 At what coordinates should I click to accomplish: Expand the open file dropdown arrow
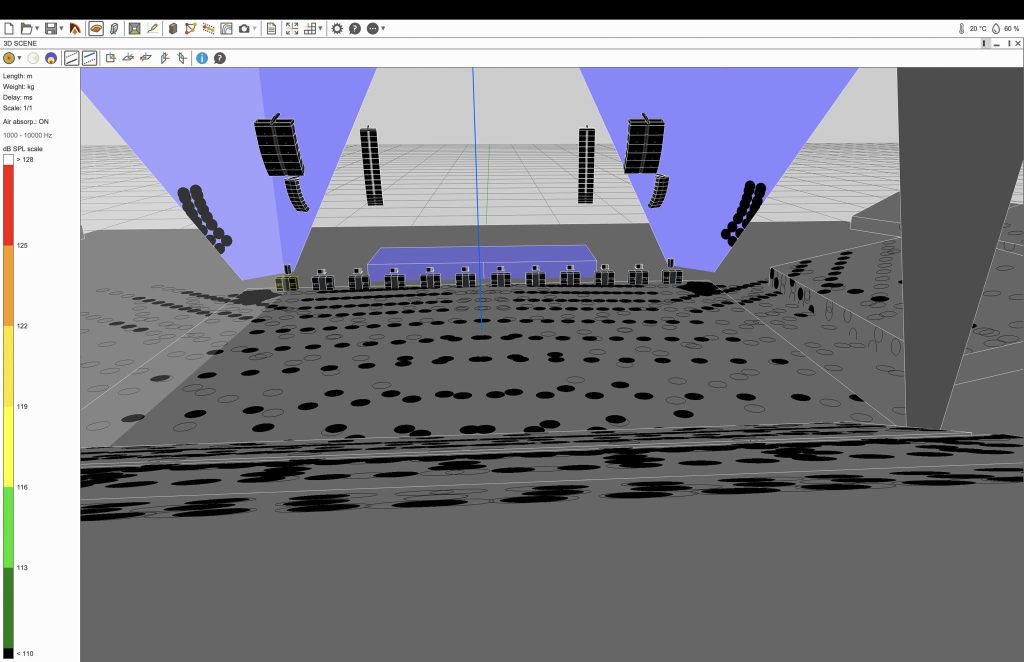[37, 29]
